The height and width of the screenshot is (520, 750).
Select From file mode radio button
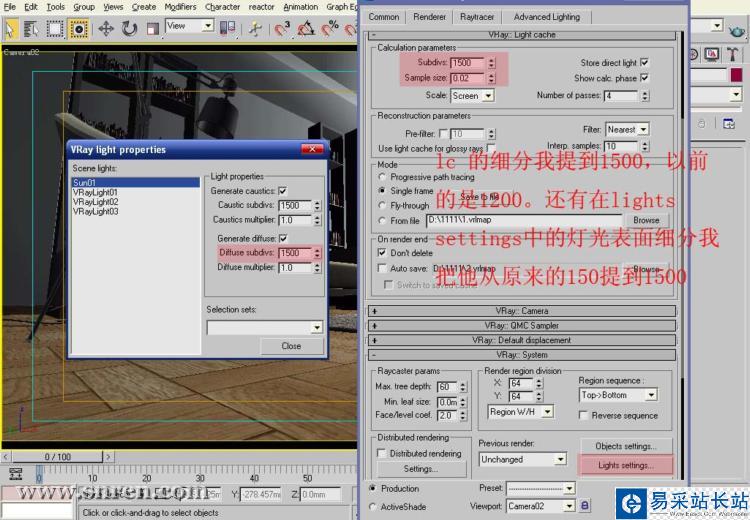pos(382,221)
